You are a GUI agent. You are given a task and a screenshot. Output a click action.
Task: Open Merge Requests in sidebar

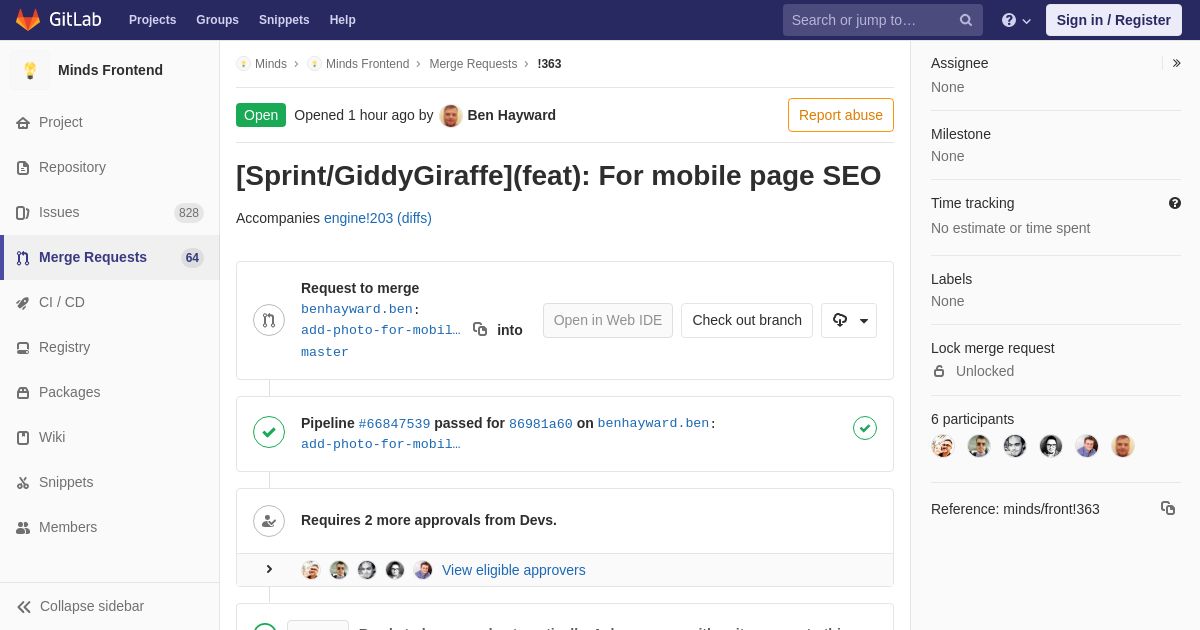[92, 257]
